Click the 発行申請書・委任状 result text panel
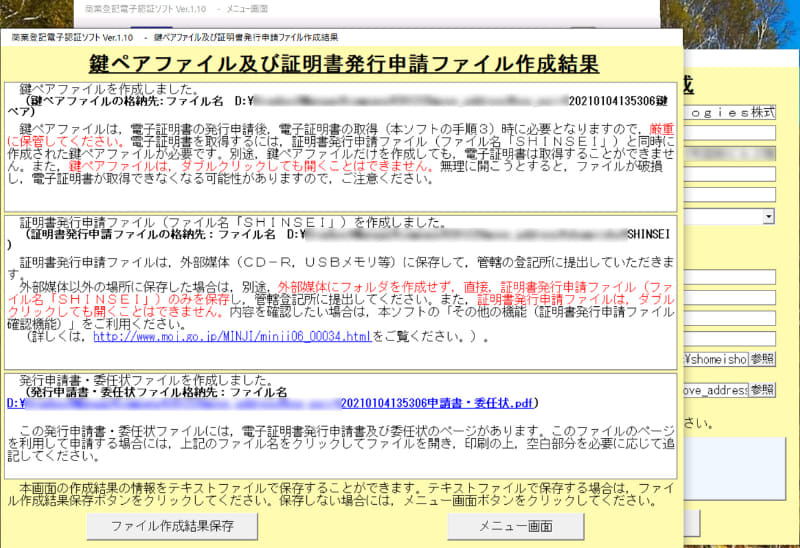Image resolution: width=800 pixels, height=548 pixels. pos(340,426)
